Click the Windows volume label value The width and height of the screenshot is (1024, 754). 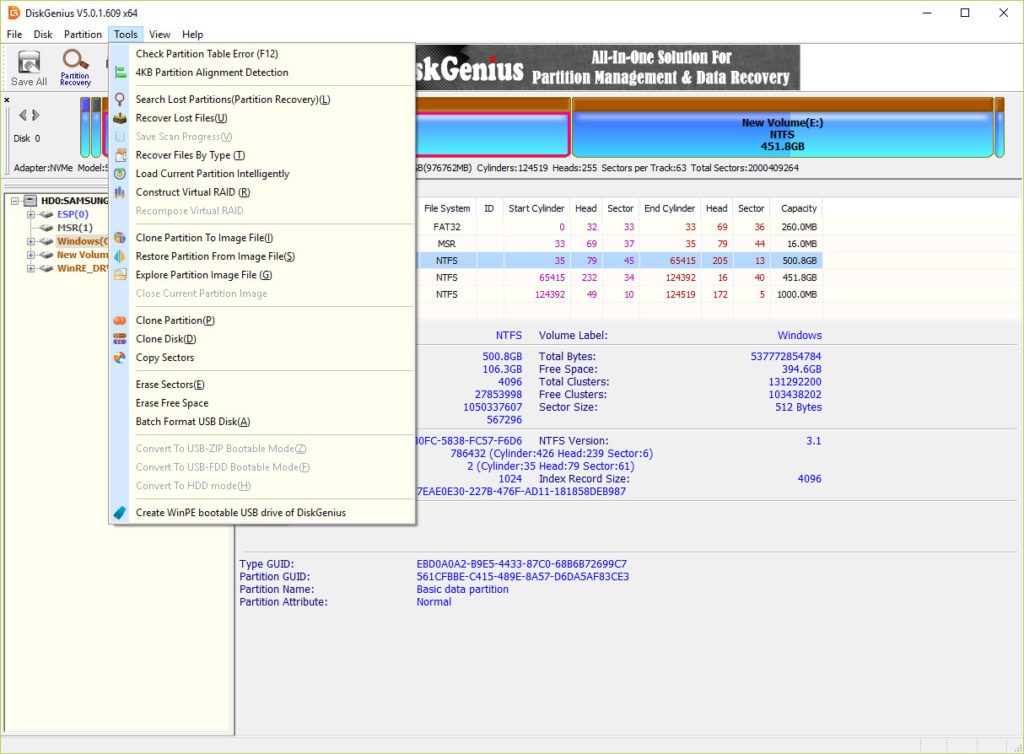[x=799, y=336]
